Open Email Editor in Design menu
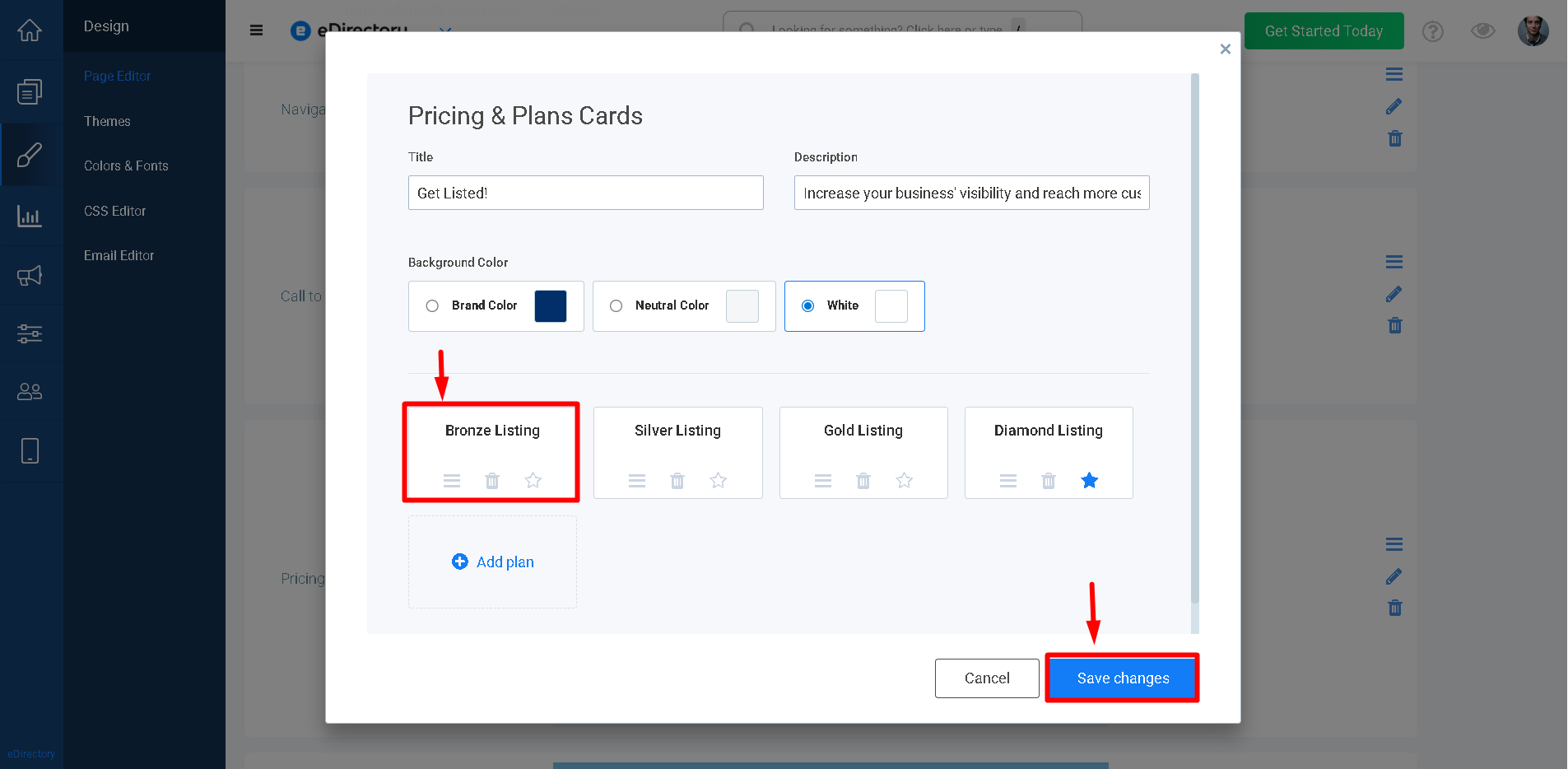Screen dimensions: 1568x769 (119, 255)
